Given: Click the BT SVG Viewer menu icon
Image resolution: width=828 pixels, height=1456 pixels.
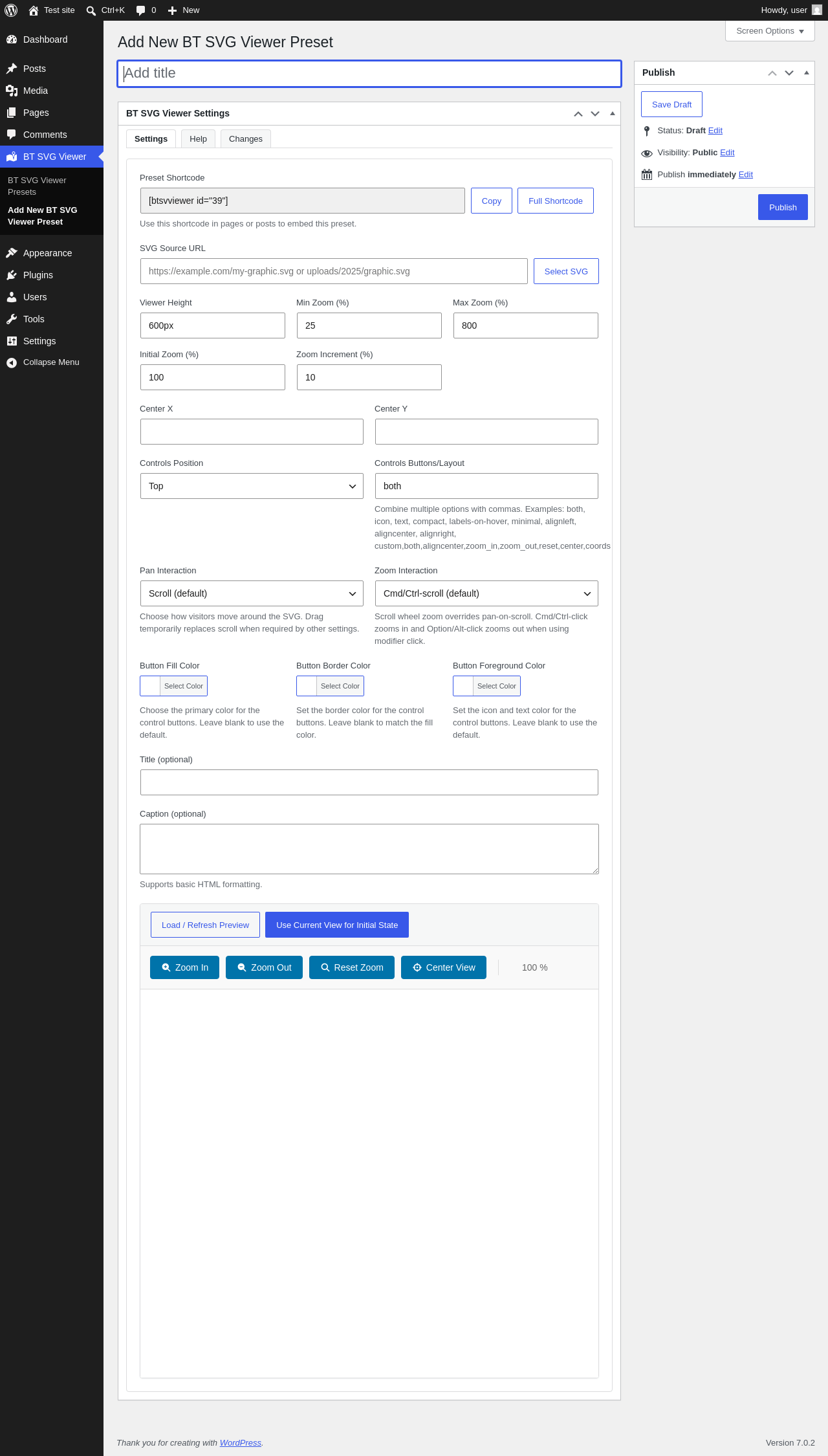Looking at the screenshot, I should click(x=12, y=157).
